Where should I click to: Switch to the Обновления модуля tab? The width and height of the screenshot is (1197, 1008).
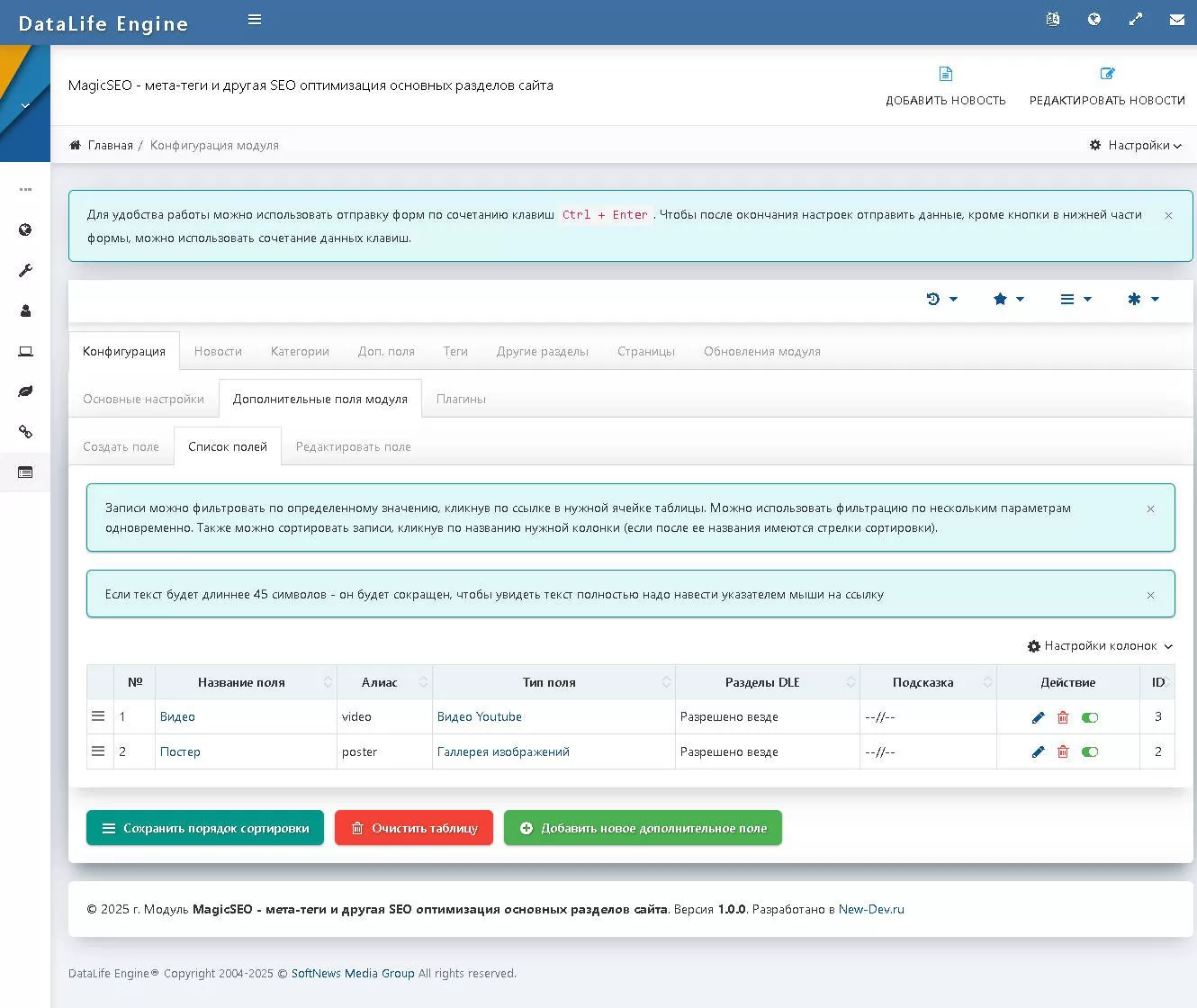[762, 351]
